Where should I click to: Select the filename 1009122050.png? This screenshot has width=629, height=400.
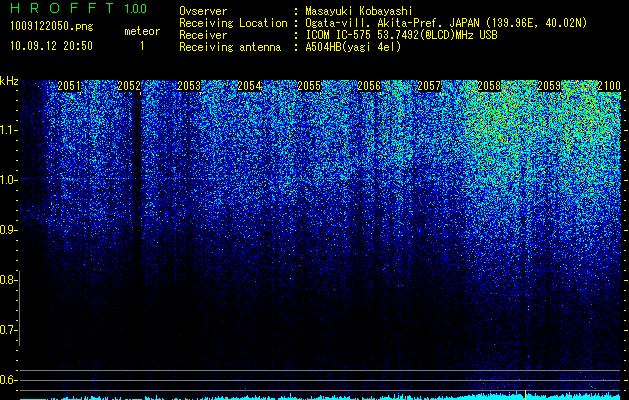click(x=52, y=26)
